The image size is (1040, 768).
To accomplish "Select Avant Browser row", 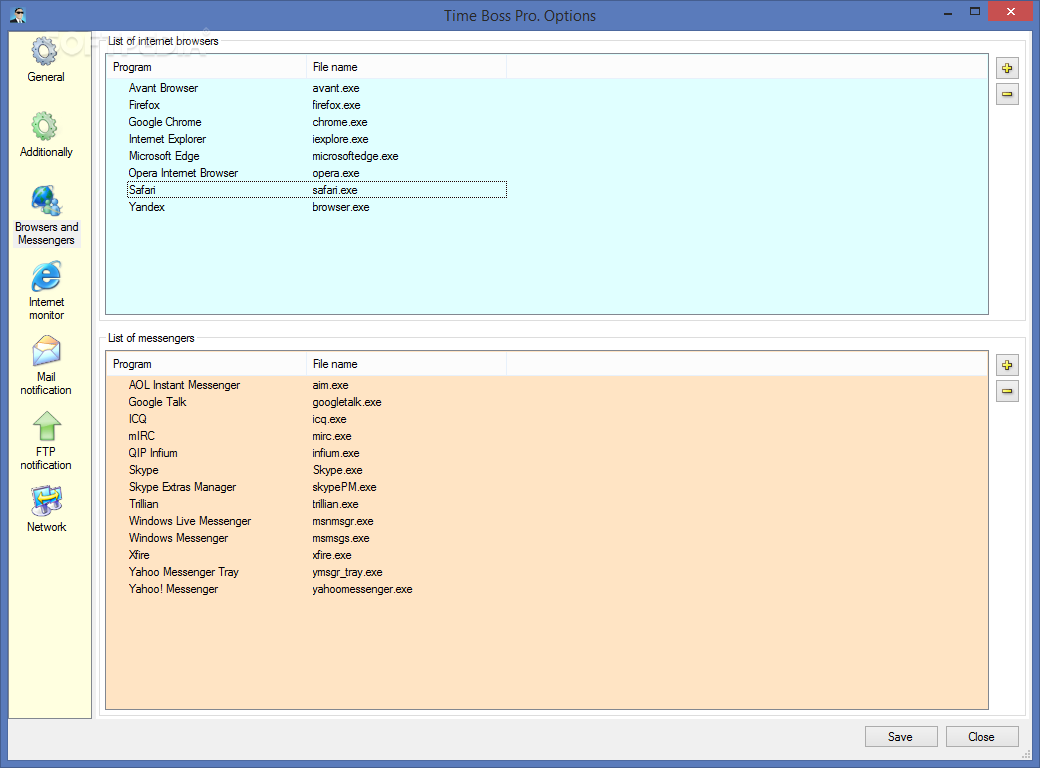I will click(x=316, y=88).
